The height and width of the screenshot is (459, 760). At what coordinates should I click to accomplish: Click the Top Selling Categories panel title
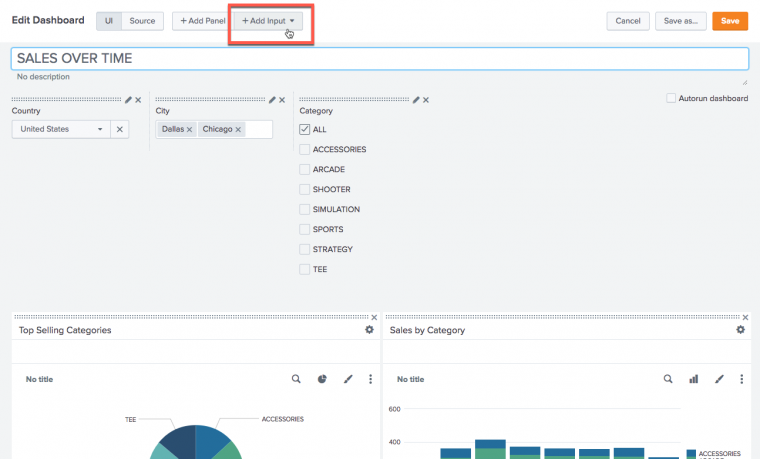[65, 330]
